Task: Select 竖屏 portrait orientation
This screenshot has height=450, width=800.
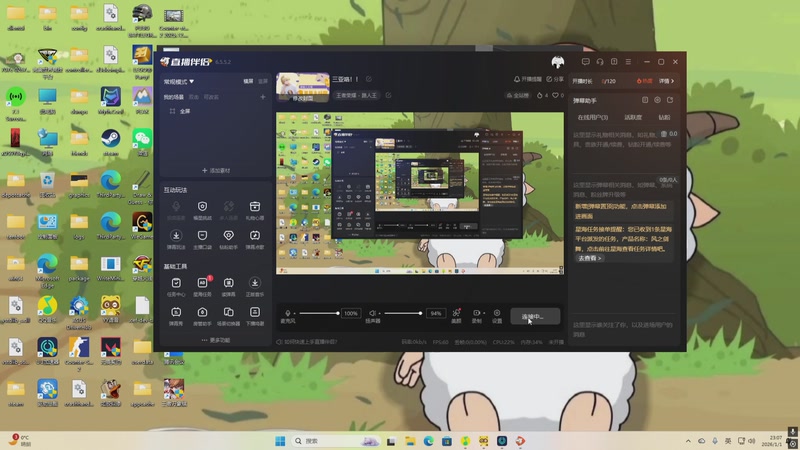Action: [263, 81]
